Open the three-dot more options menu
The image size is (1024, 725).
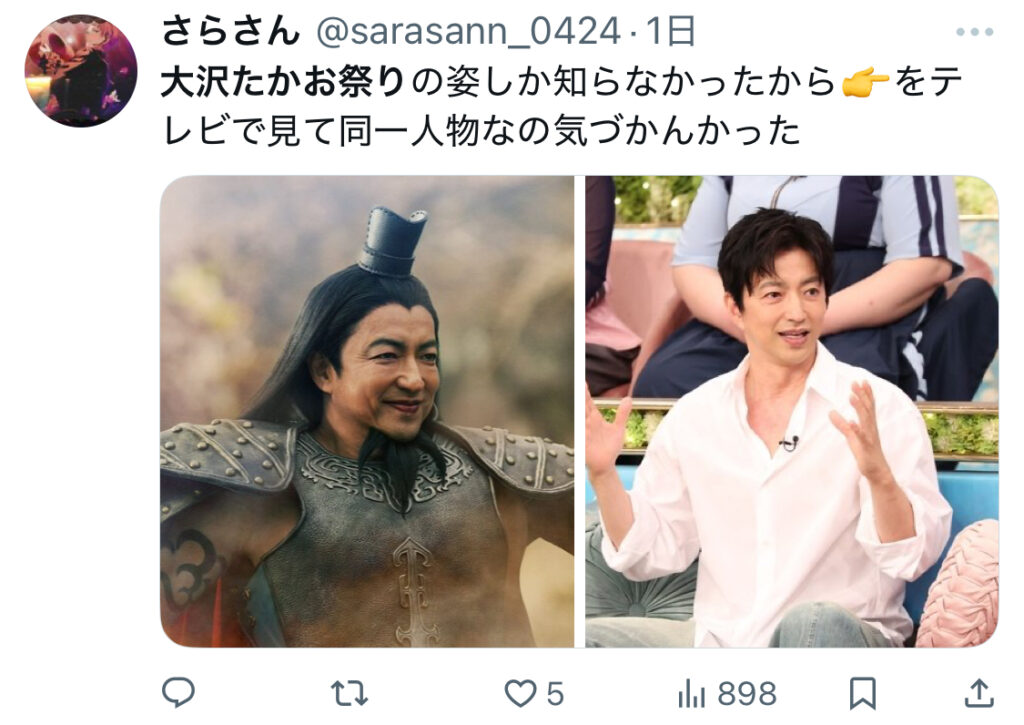974,31
